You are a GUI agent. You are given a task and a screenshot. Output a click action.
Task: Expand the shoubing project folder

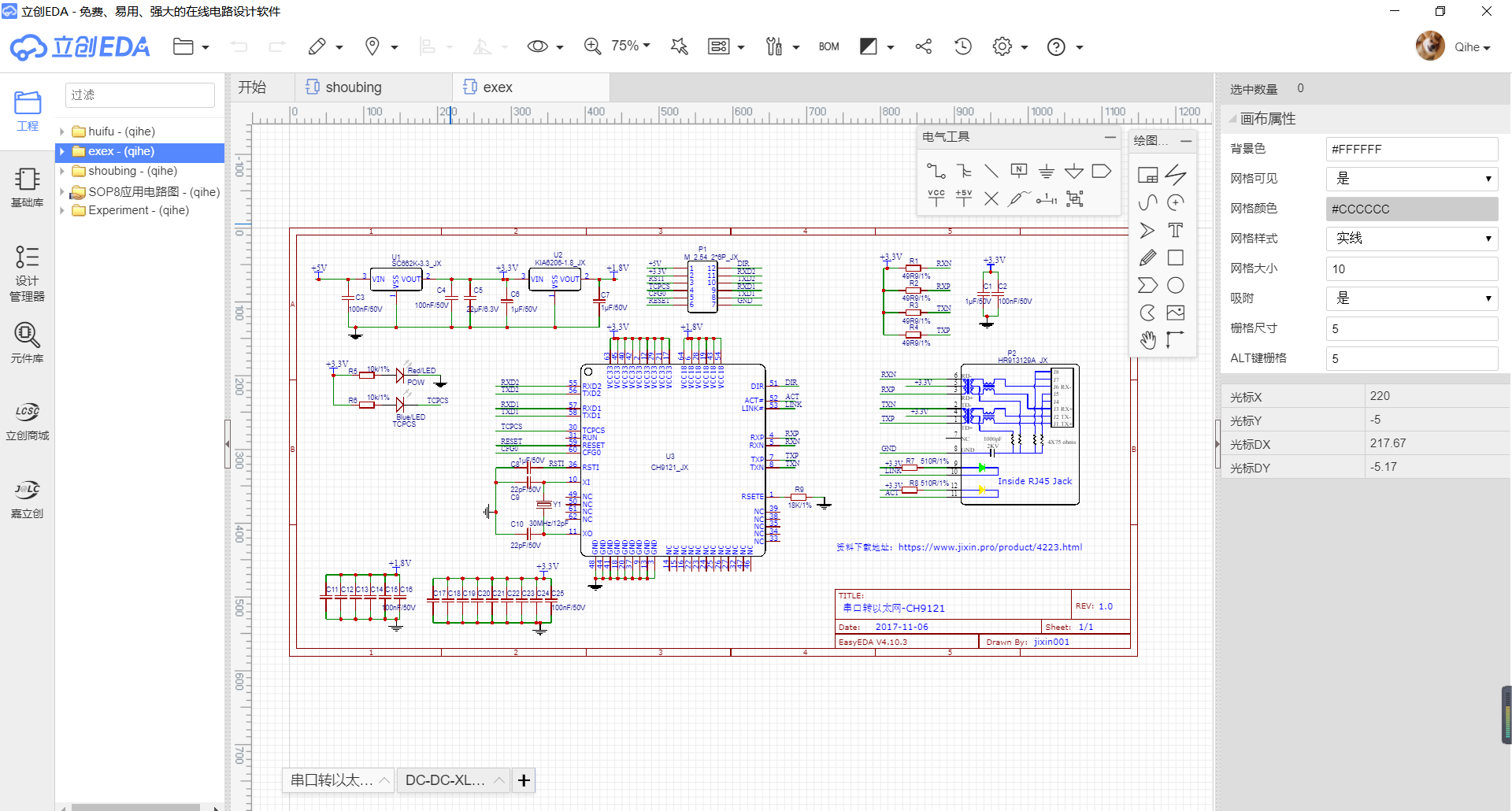click(x=62, y=171)
